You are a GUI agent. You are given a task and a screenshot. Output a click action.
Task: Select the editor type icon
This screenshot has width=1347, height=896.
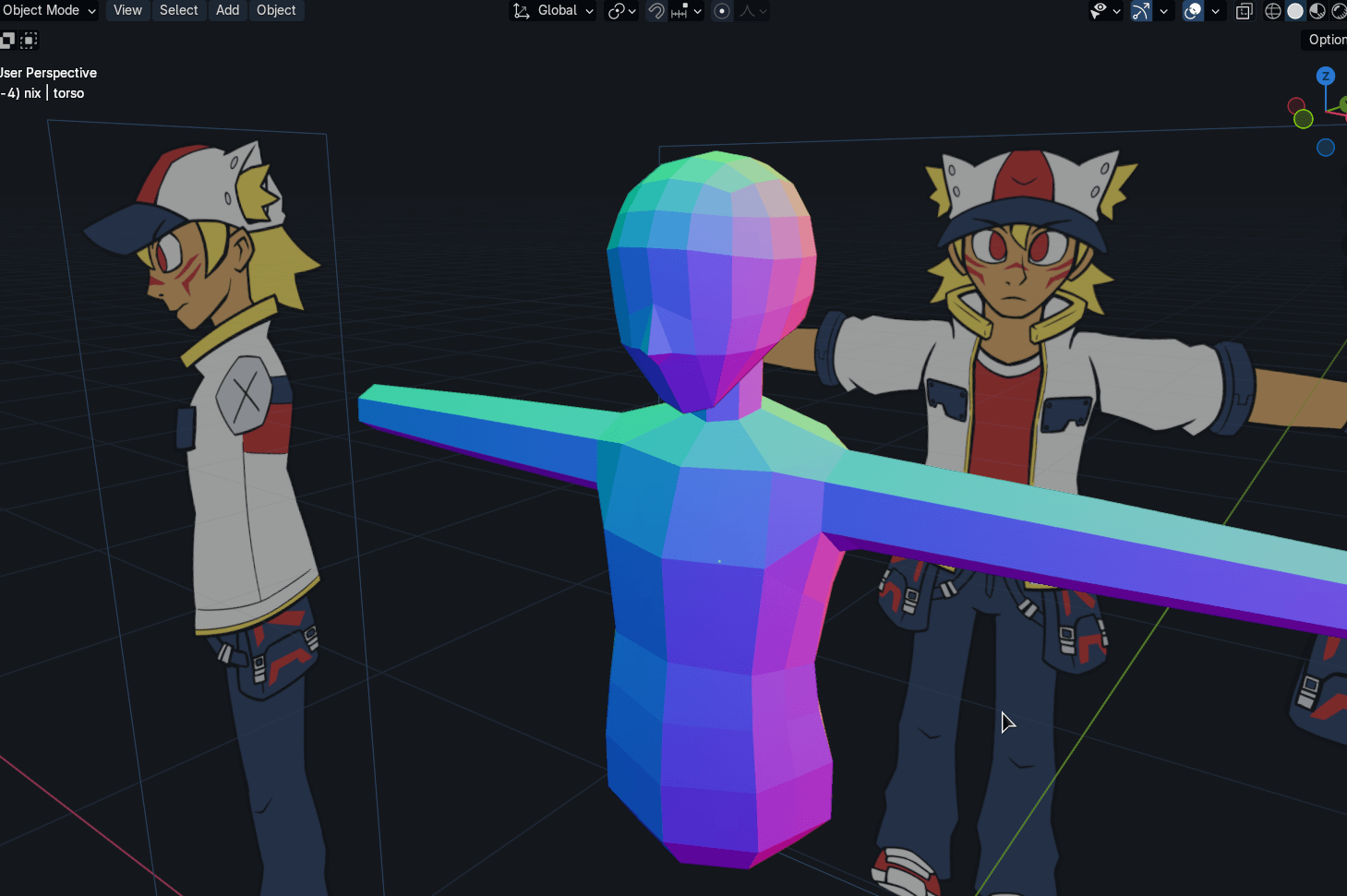(8, 40)
